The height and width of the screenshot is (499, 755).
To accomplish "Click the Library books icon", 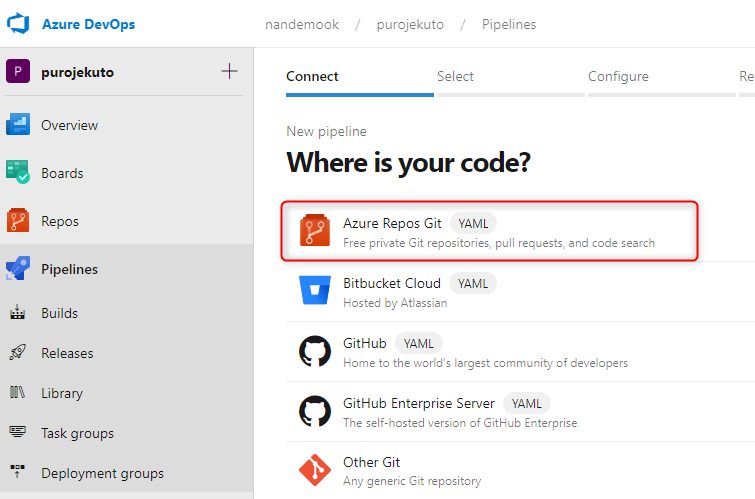I will pos(18,393).
